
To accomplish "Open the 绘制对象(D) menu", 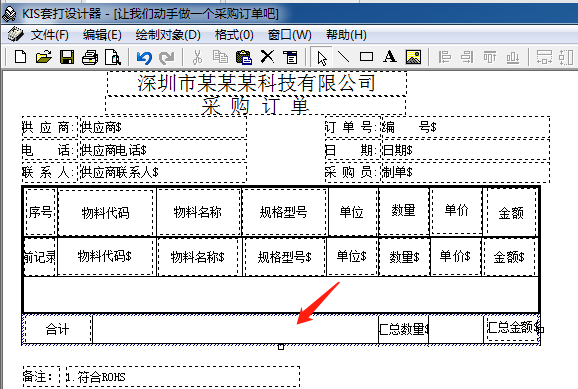I will [x=168, y=35].
